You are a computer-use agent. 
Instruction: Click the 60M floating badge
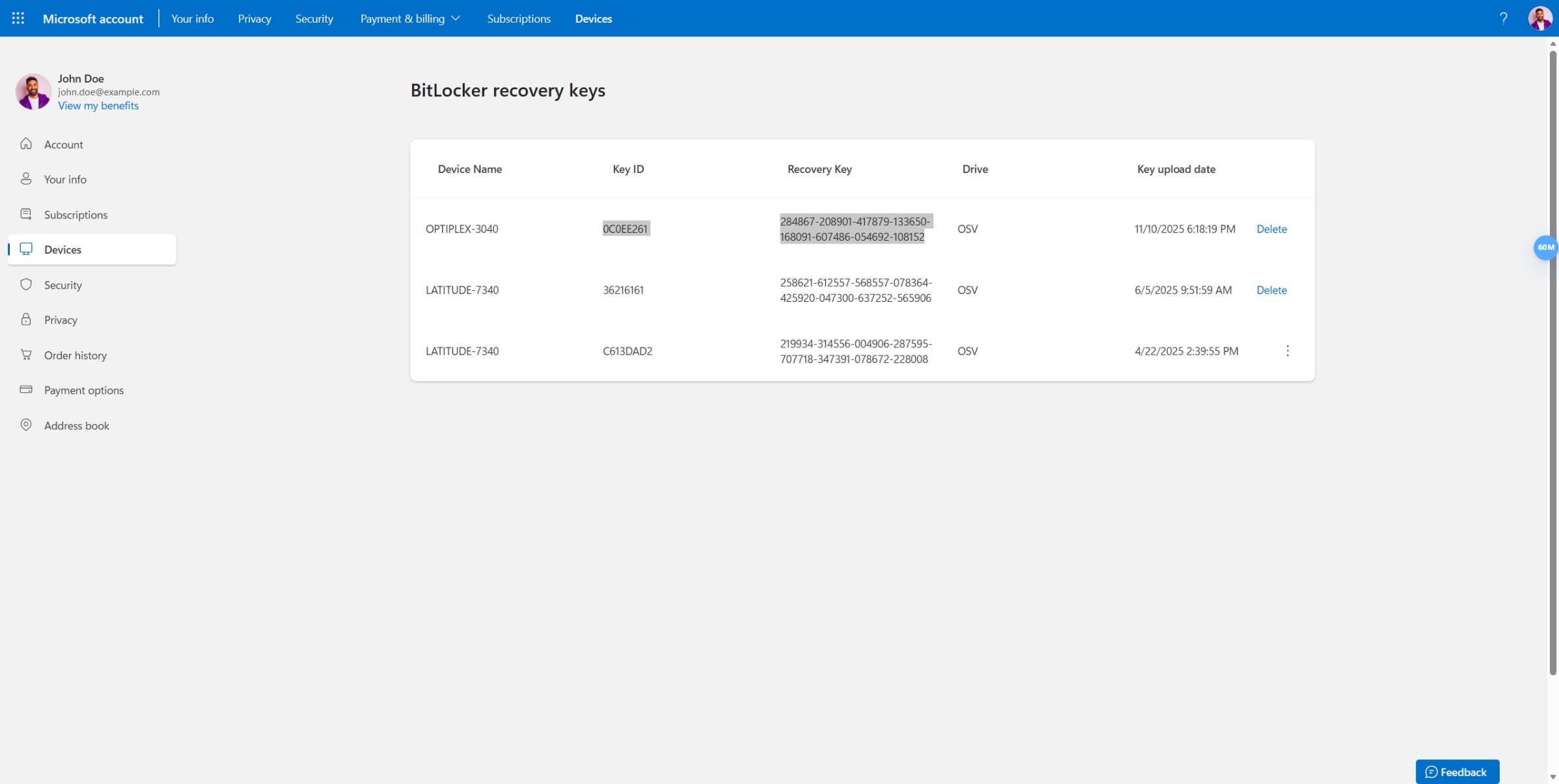pyautogui.click(x=1547, y=248)
